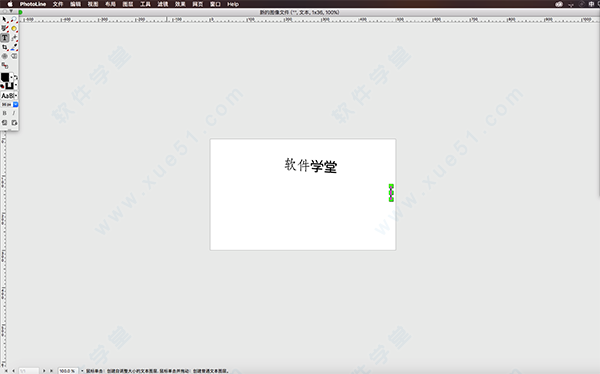
Task: Click the green window zoom button
Action: [20, 12]
